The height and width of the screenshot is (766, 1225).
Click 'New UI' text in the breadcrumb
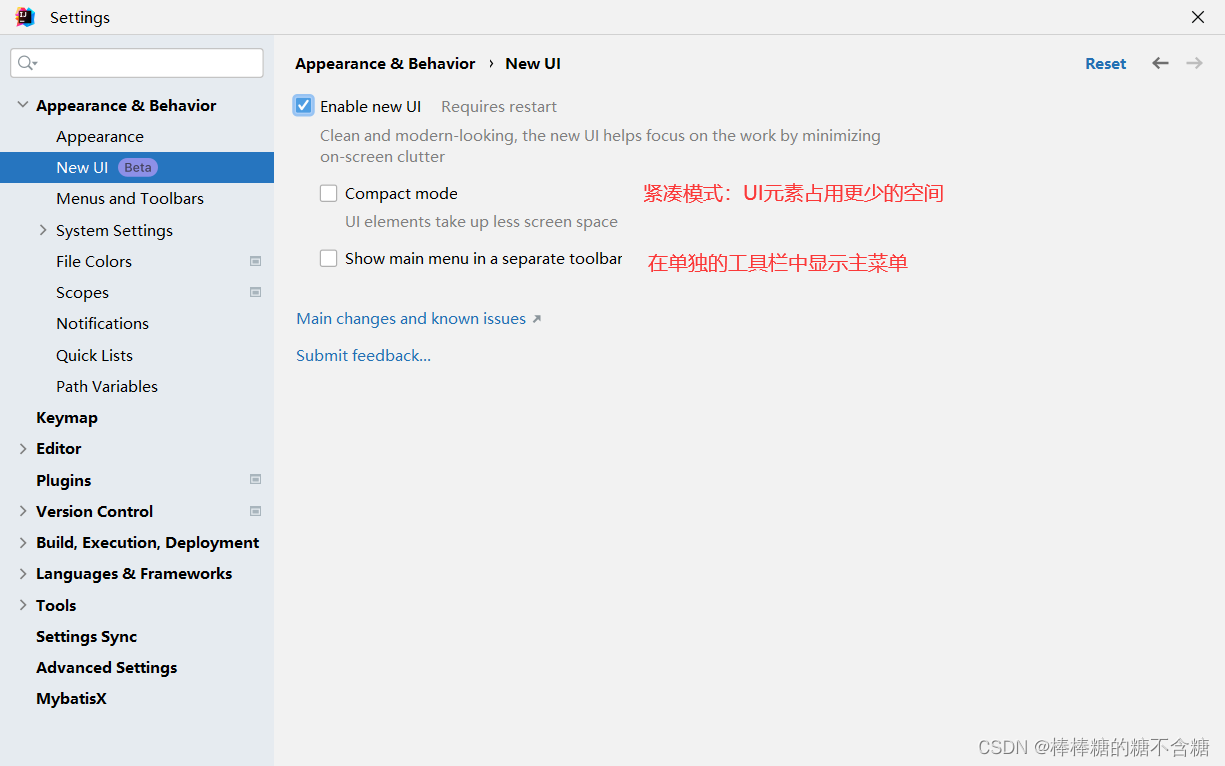tap(533, 63)
